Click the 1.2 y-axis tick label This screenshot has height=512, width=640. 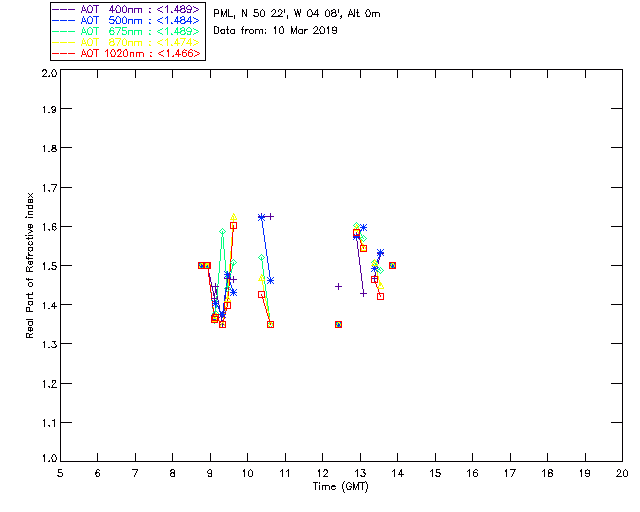tap(49, 384)
